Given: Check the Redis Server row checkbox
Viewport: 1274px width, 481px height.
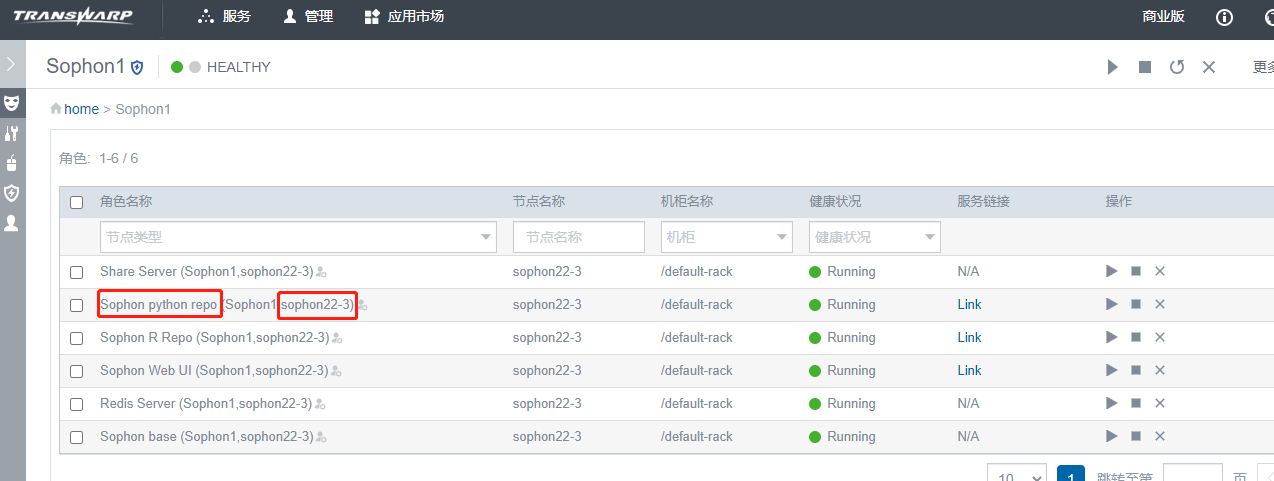Looking at the screenshot, I should click(77, 404).
